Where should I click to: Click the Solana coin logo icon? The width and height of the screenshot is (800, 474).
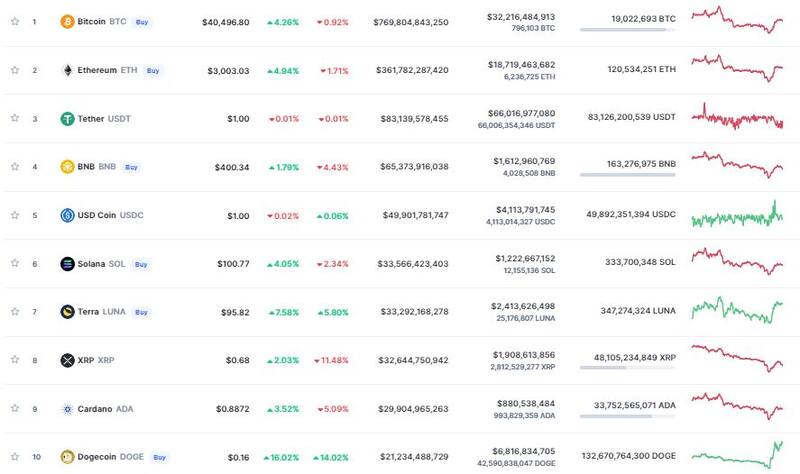click(67, 264)
